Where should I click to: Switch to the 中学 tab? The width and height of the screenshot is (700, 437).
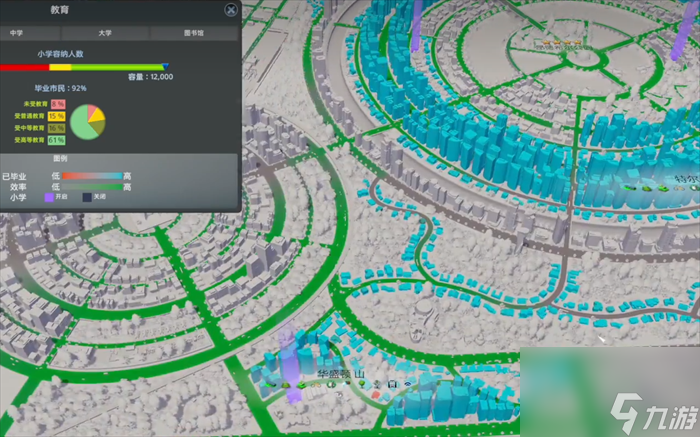[x=30, y=33]
